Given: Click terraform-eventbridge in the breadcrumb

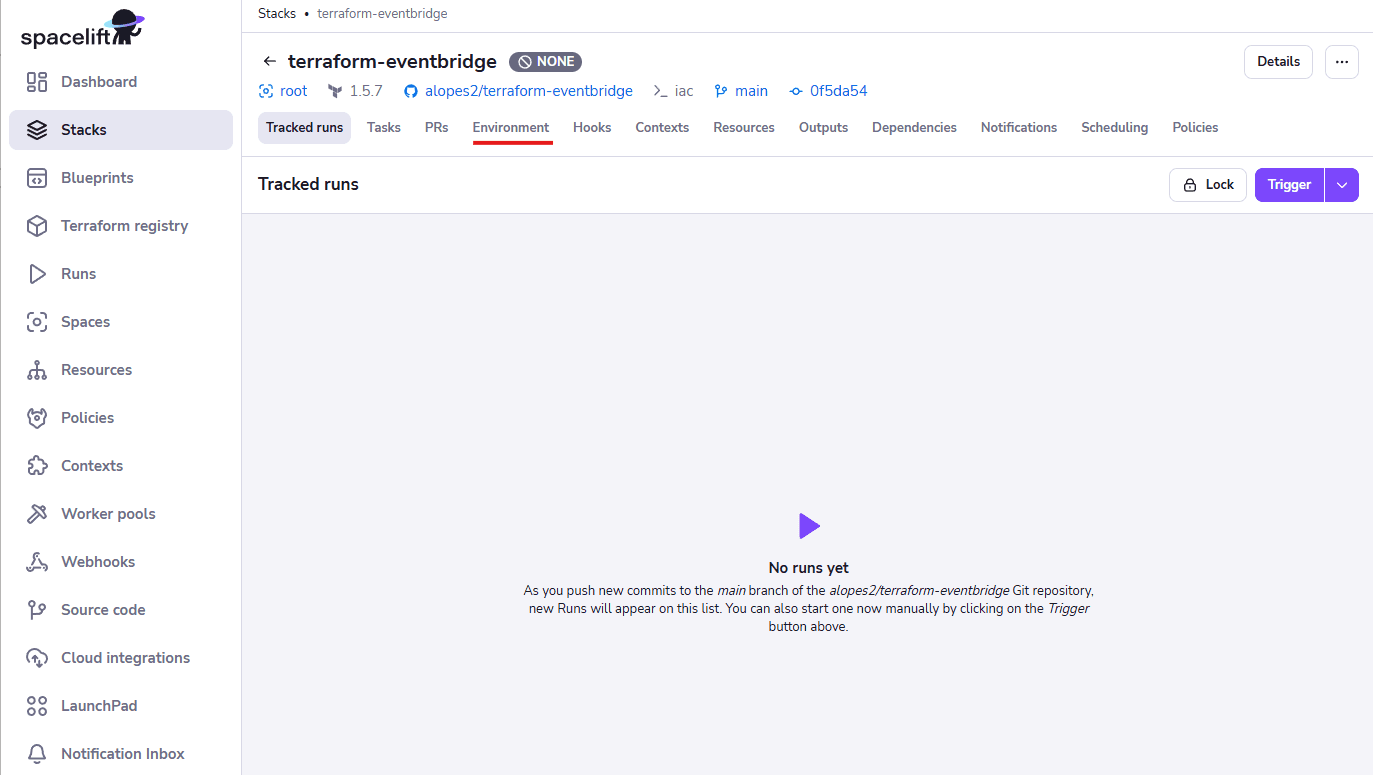Looking at the screenshot, I should click(382, 14).
